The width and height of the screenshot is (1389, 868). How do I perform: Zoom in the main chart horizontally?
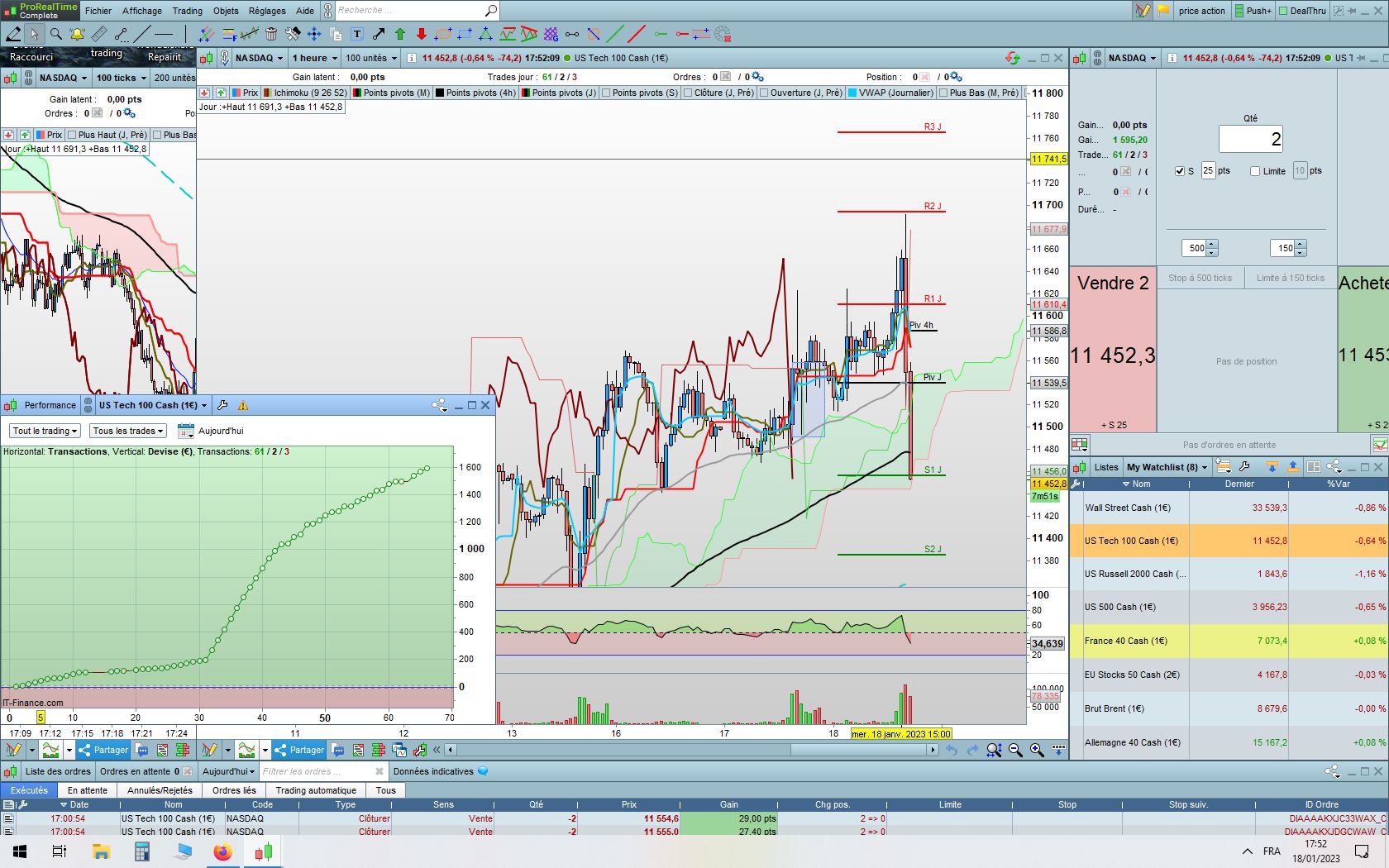[1037, 750]
